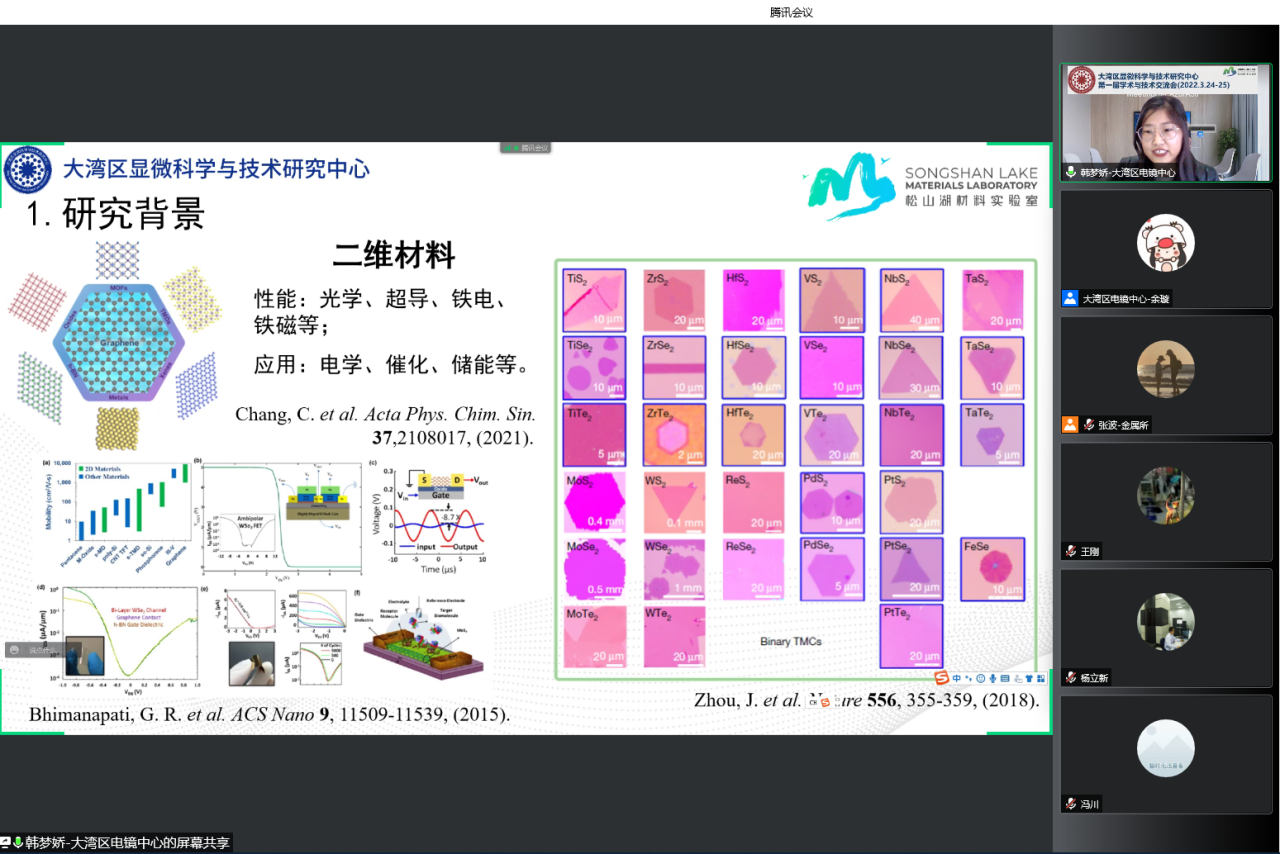Click the FeSe image in shared slide
The height and width of the screenshot is (854, 1280).
click(993, 568)
